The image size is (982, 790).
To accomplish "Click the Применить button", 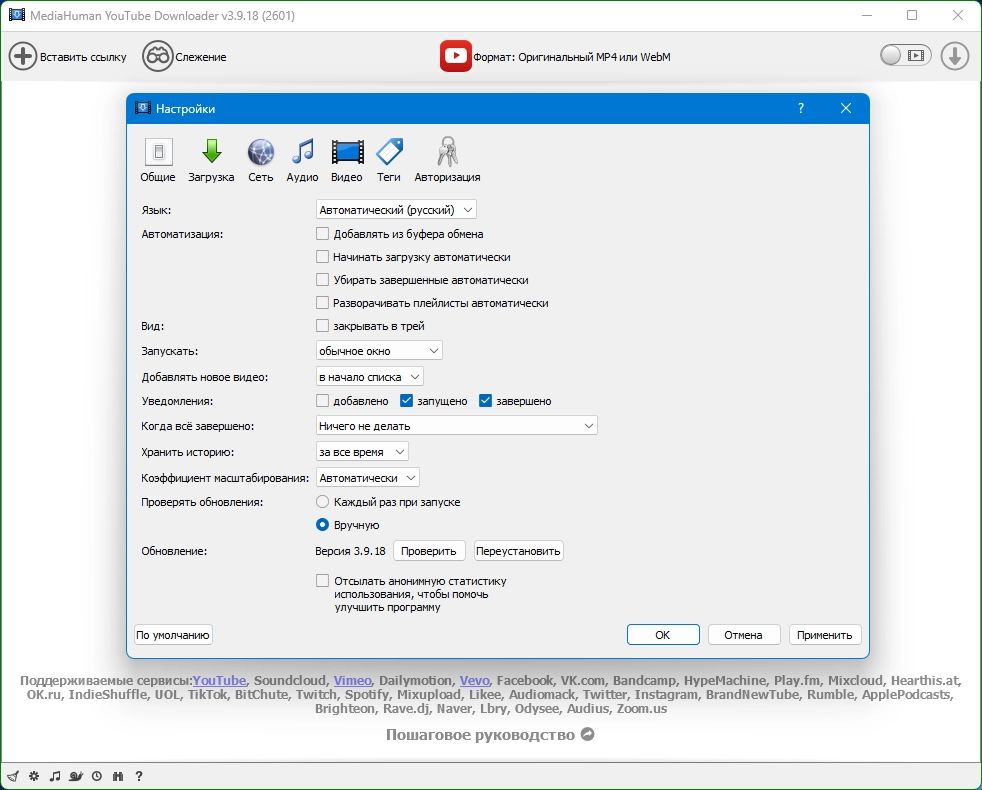I will [x=824, y=635].
